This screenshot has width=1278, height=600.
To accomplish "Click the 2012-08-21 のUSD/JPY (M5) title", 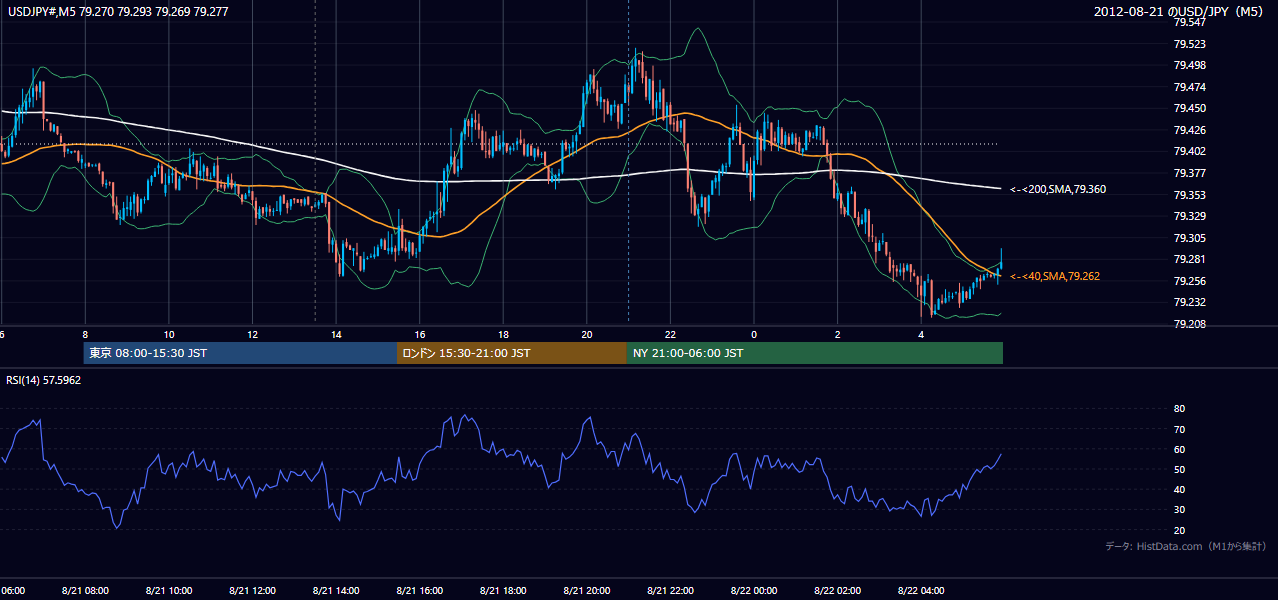I will tap(1180, 12).
